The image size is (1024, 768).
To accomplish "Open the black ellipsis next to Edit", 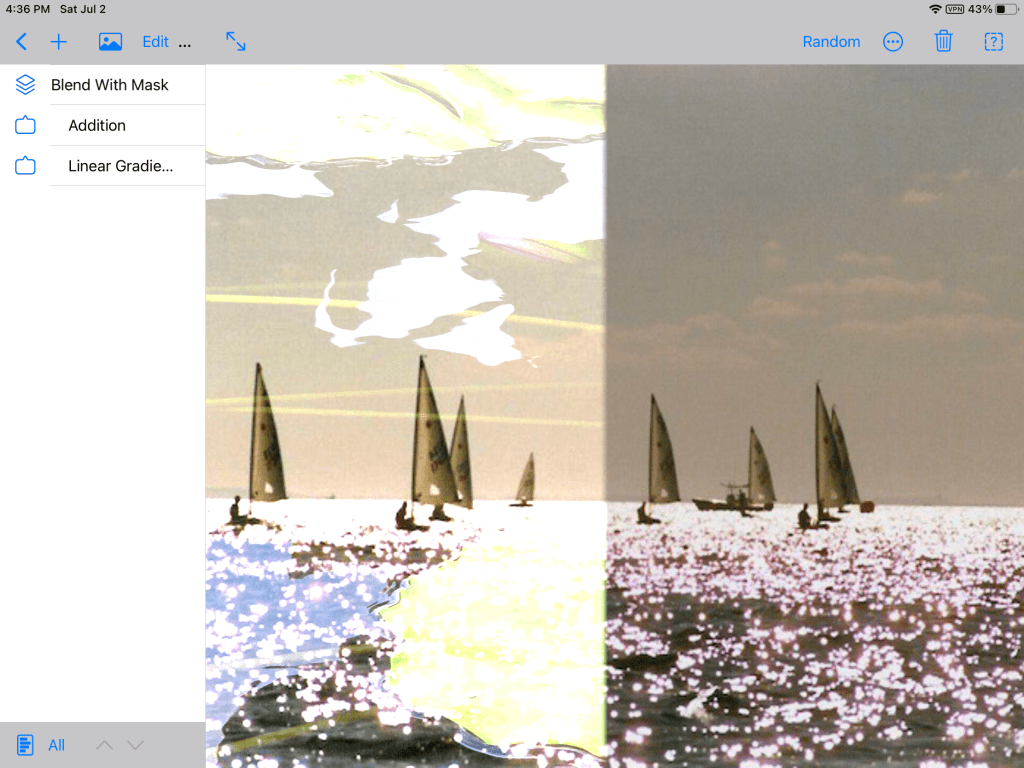I will coord(184,42).
